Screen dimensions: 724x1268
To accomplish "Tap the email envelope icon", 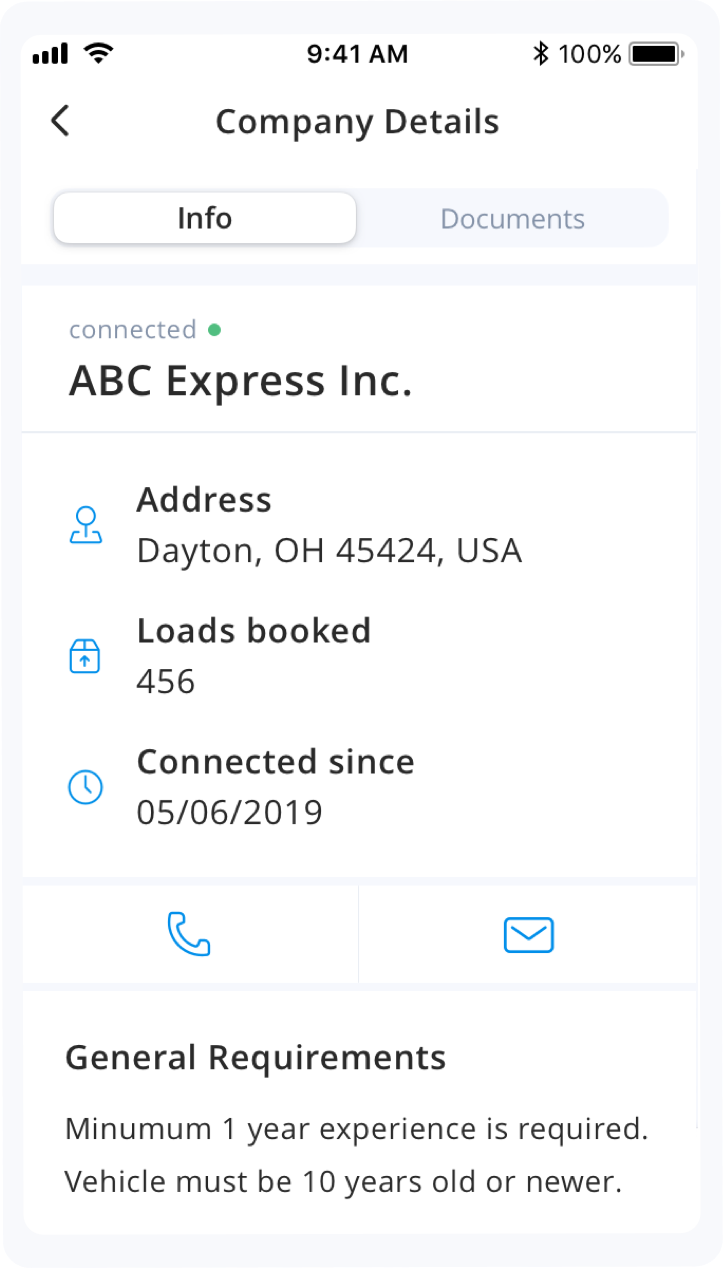I will tap(528, 935).
